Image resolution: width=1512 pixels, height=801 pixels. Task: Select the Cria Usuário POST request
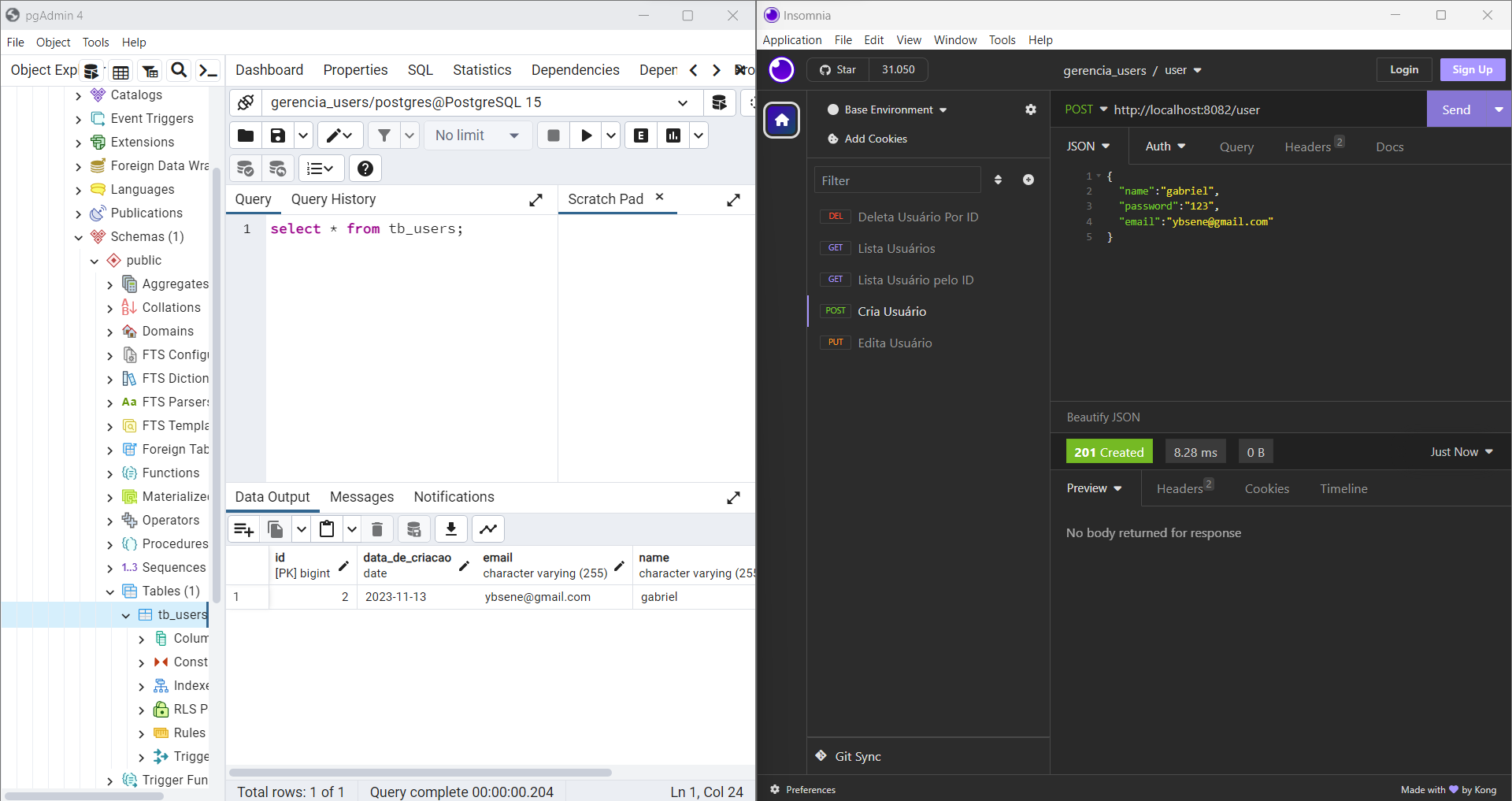point(892,311)
